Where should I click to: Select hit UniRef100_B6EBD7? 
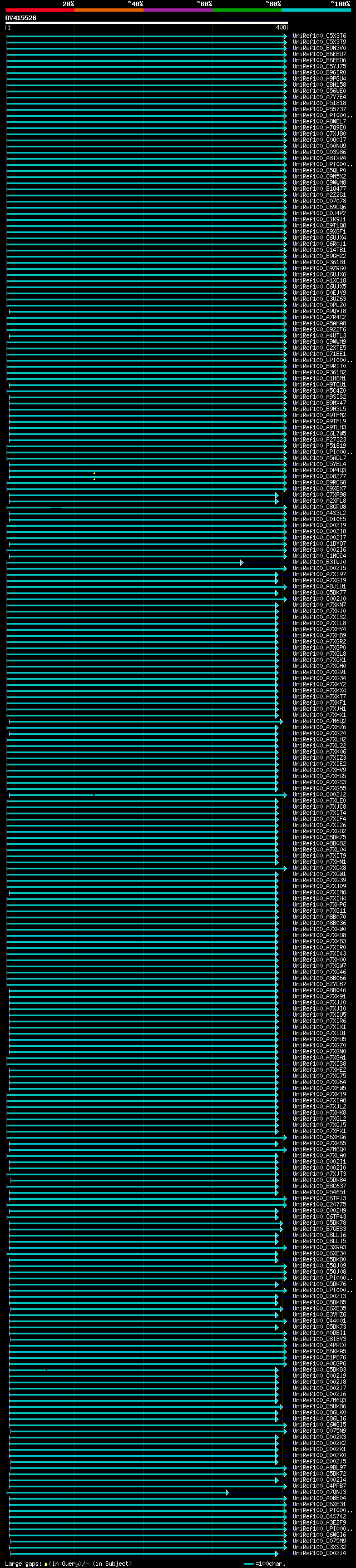[x=319, y=54]
